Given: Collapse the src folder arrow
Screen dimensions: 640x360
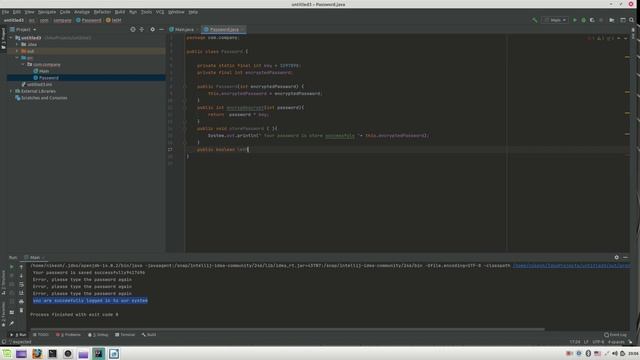Looking at the screenshot, I should 17,58.
